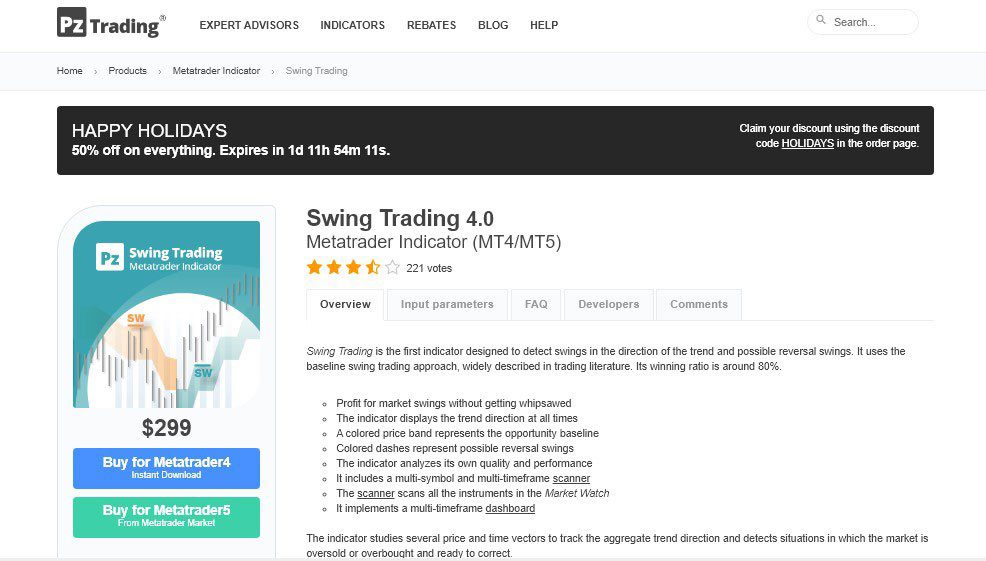This screenshot has width=986, height=561.
Task: Switch to the Input parameters tab
Action: point(447,304)
